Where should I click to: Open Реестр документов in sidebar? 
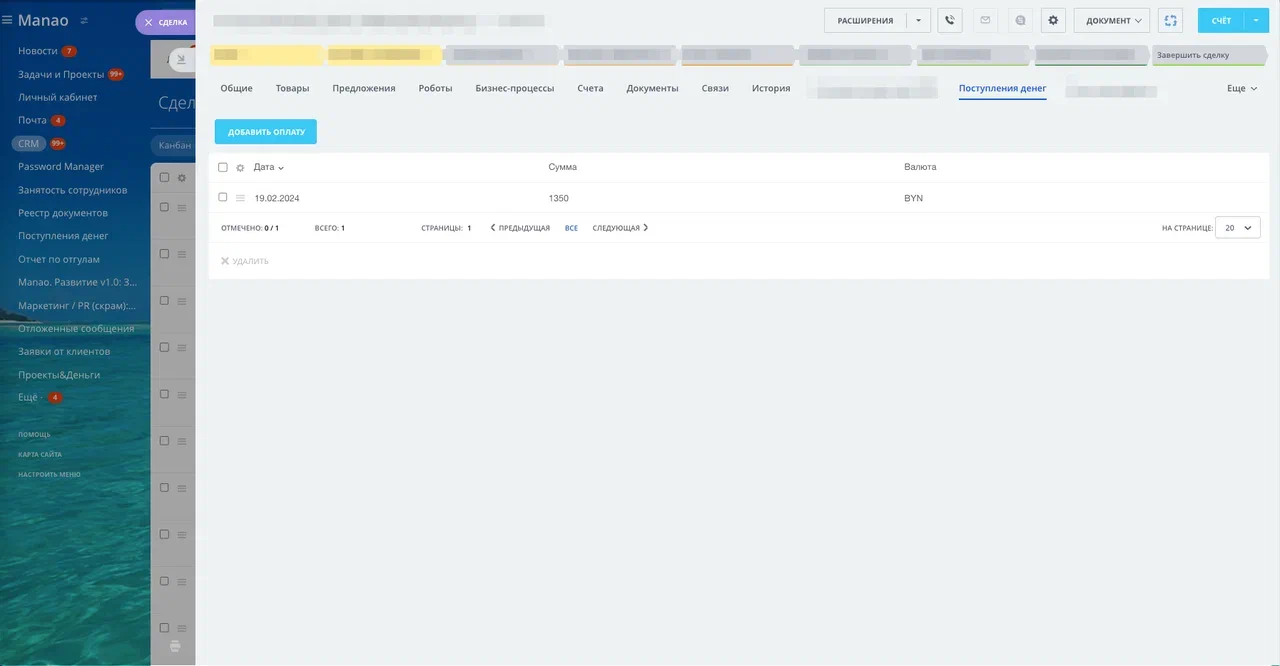click(63, 213)
